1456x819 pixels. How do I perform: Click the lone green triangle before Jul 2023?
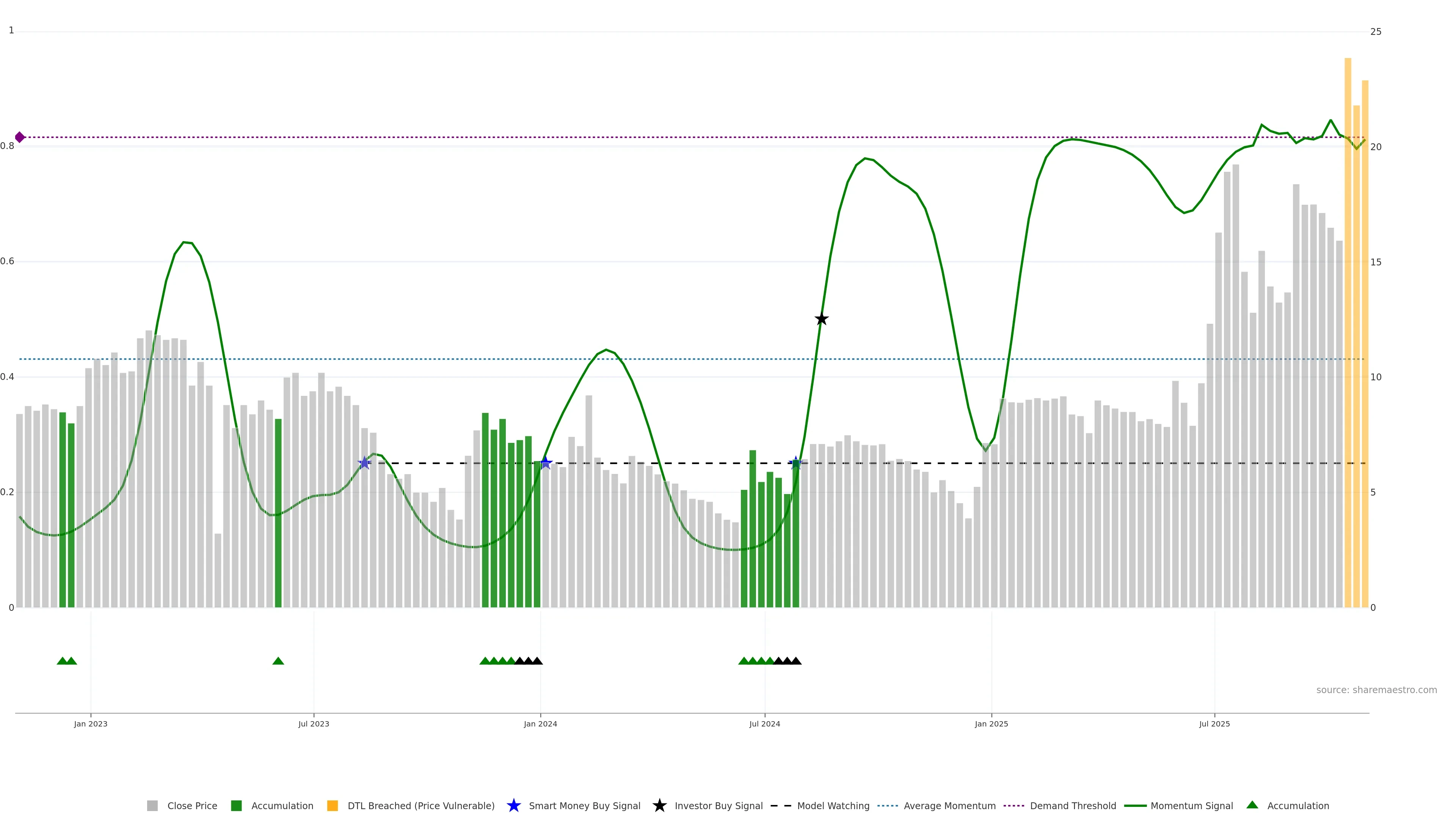pyautogui.click(x=278, y=661)
